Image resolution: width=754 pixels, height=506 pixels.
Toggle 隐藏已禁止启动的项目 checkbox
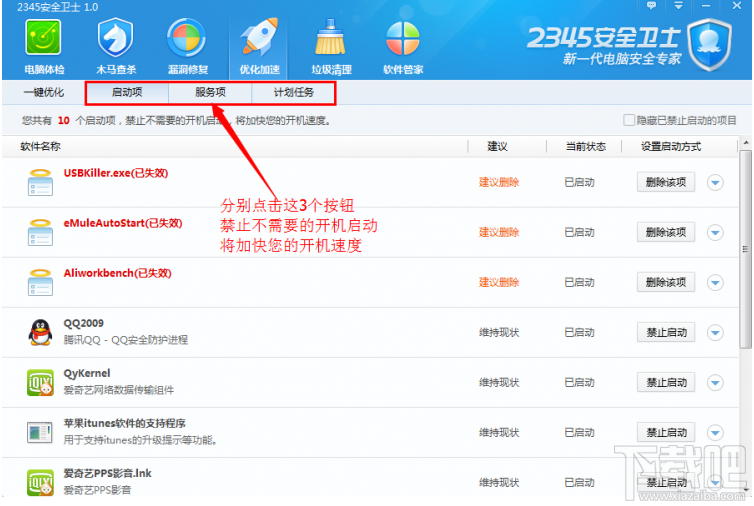pos(629,120)
